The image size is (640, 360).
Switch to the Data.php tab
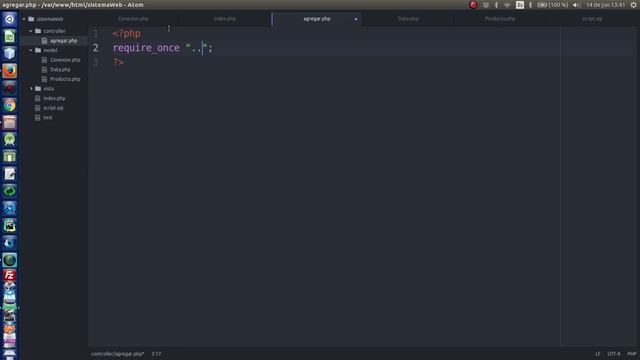point(408,19)
